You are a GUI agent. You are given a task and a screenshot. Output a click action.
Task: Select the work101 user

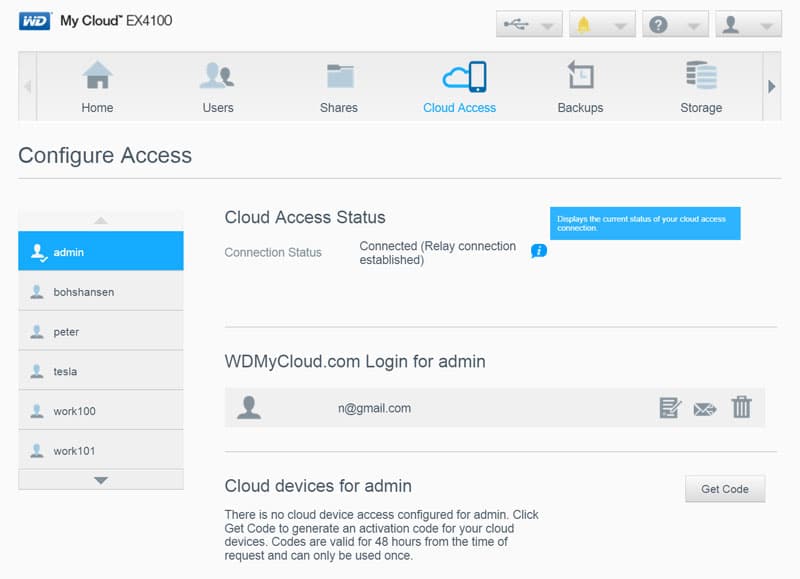101,450
